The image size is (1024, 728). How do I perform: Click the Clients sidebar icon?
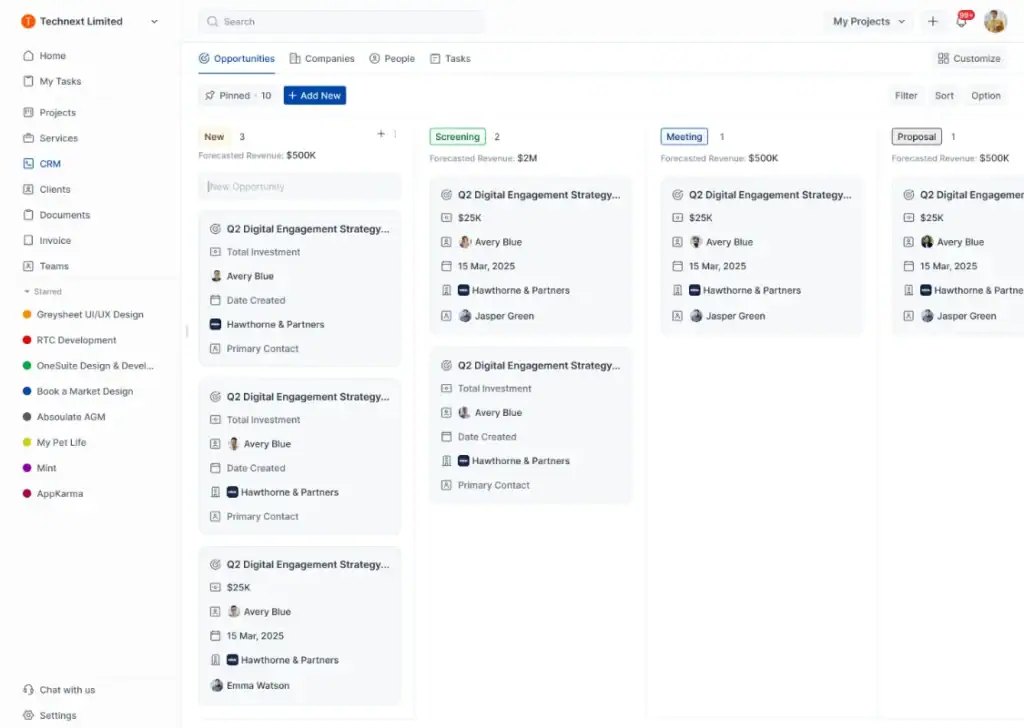(x=28, y=189)
